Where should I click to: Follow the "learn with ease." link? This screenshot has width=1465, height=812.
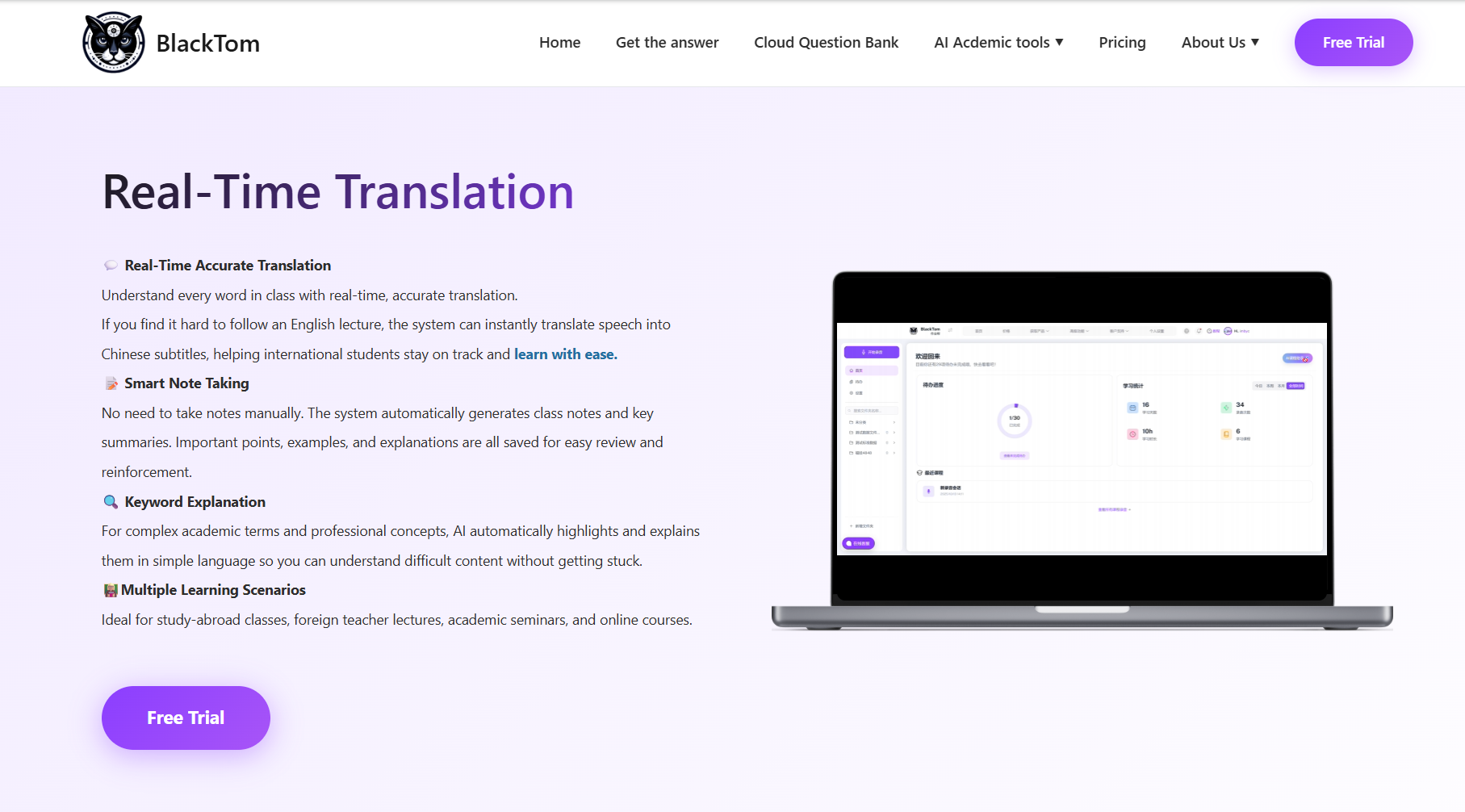click(x=565, y=354)
